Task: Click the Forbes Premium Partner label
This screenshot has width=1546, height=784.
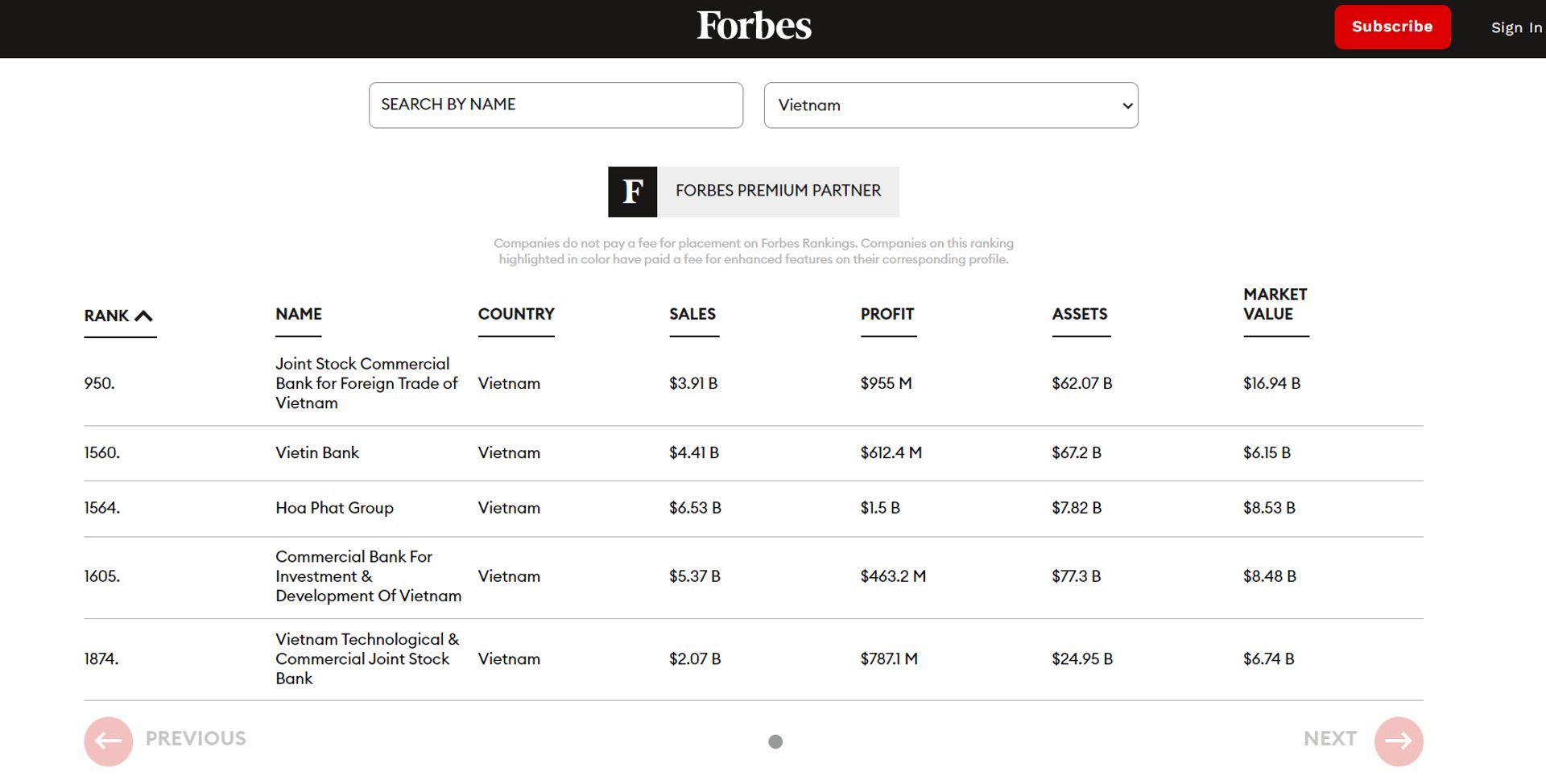Action: coord(778,191)
